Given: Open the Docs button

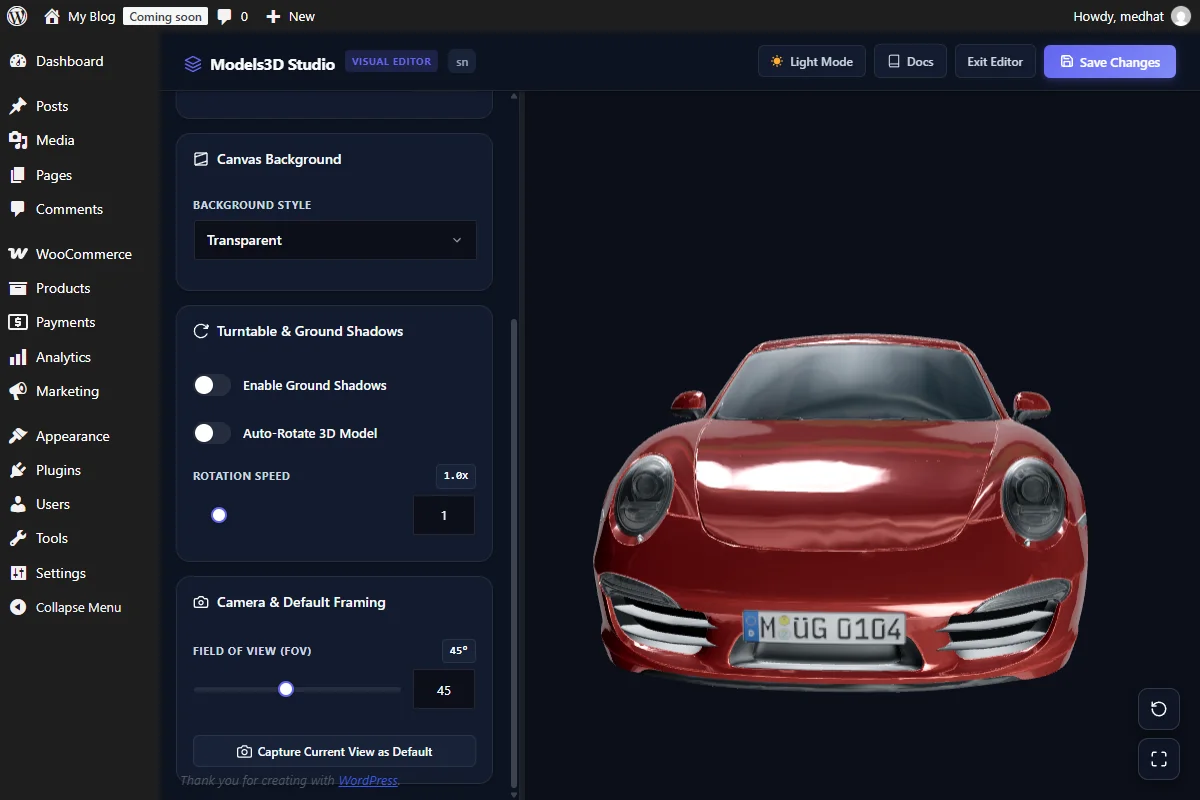Looking at the screenshot, I should pyautogui.click(x=910, y=62).
